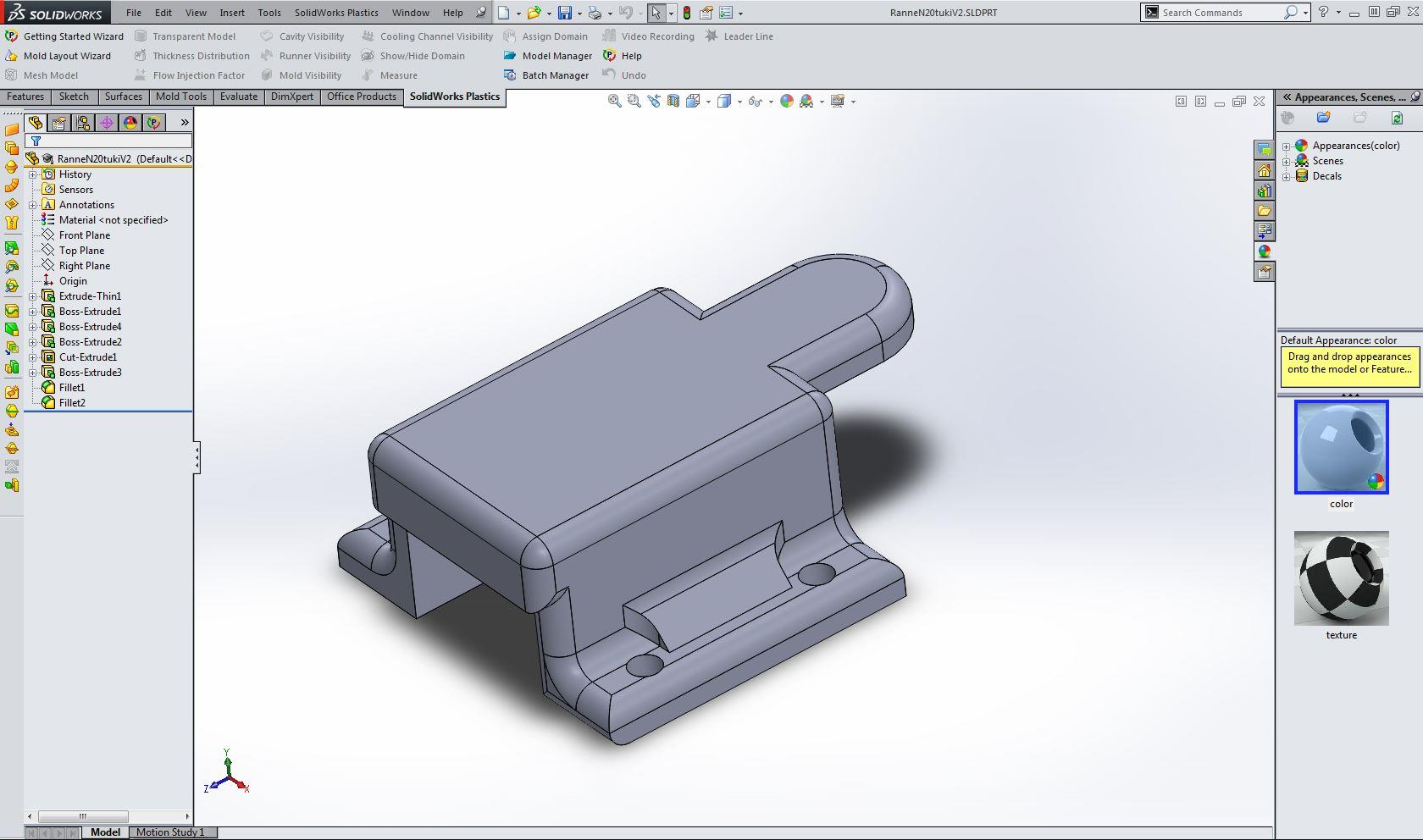Switch to the Mold Tools tab

(181, 97)
